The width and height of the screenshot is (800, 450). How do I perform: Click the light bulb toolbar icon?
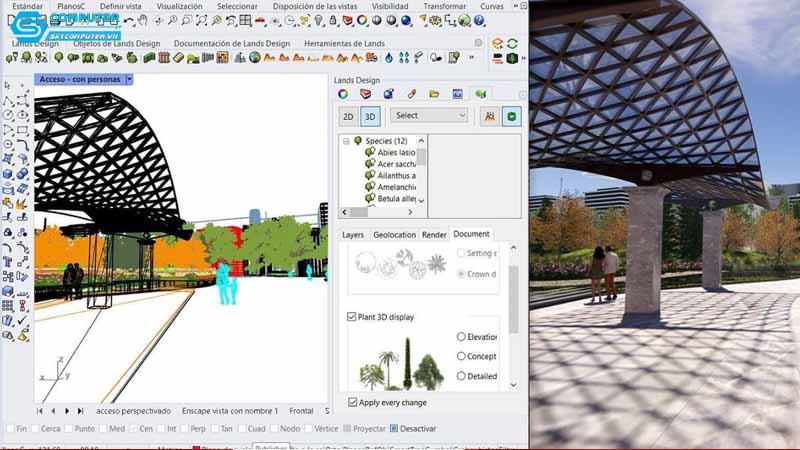318,20
